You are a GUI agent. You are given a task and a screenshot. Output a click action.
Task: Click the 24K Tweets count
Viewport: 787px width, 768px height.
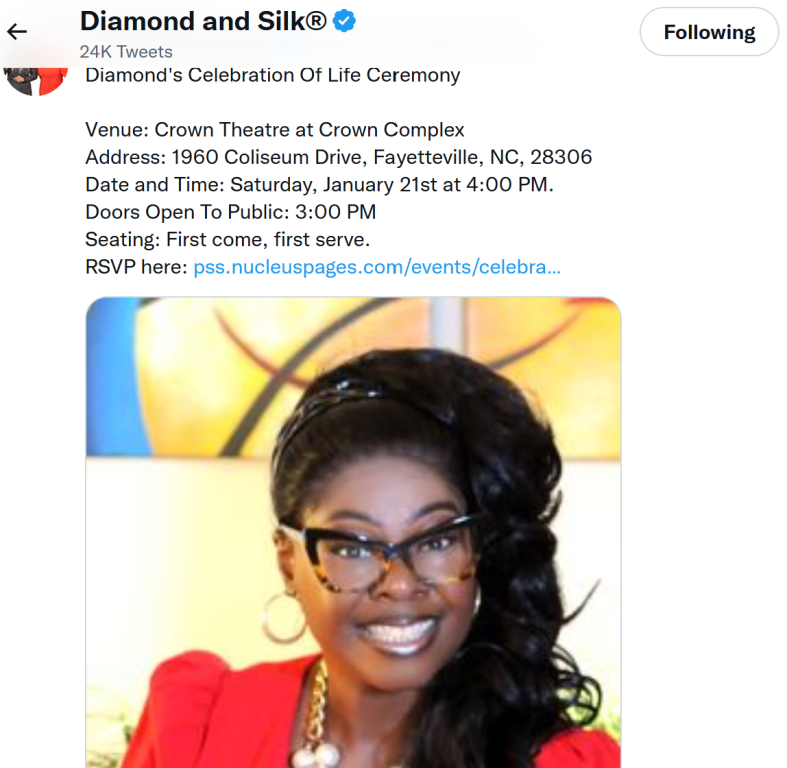[x=126, y=52]
